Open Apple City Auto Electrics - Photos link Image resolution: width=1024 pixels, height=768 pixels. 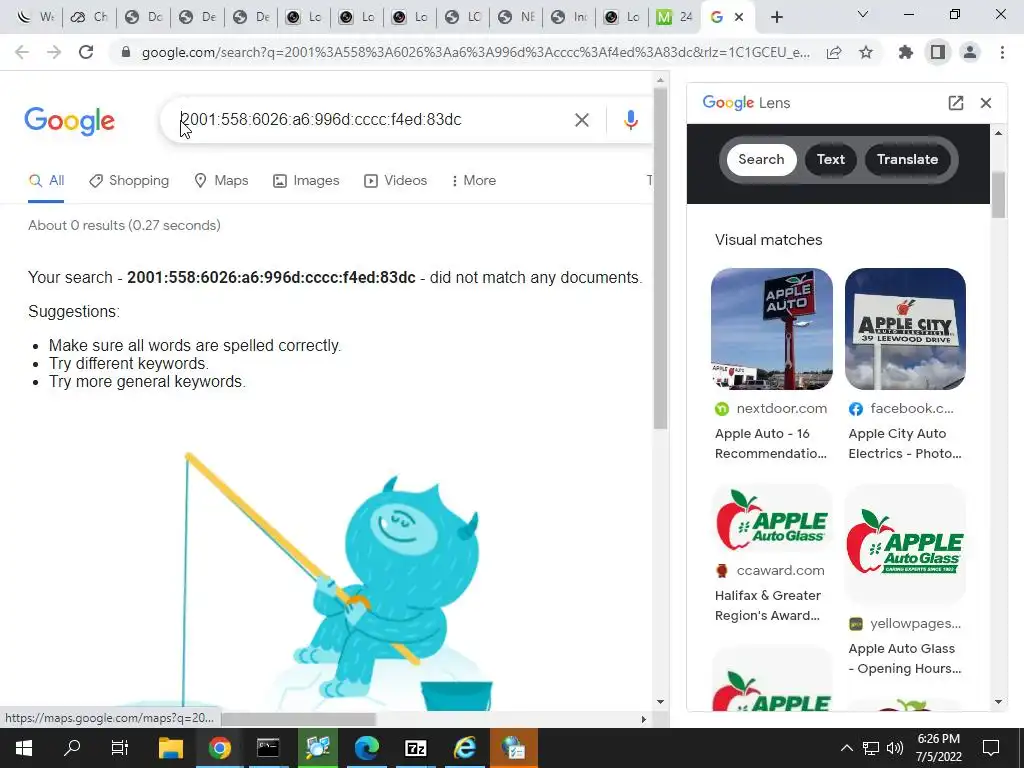pos(905,443)
